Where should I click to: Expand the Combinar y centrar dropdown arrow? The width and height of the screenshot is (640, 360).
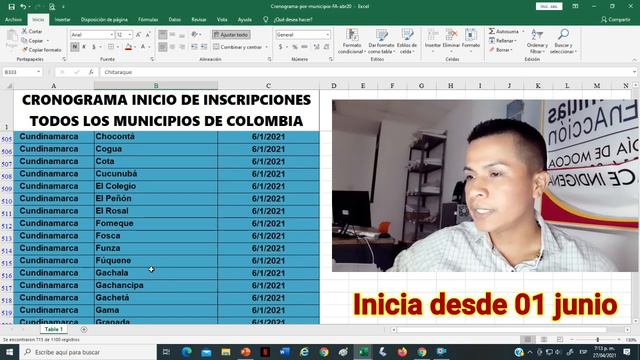click(267, 47)
